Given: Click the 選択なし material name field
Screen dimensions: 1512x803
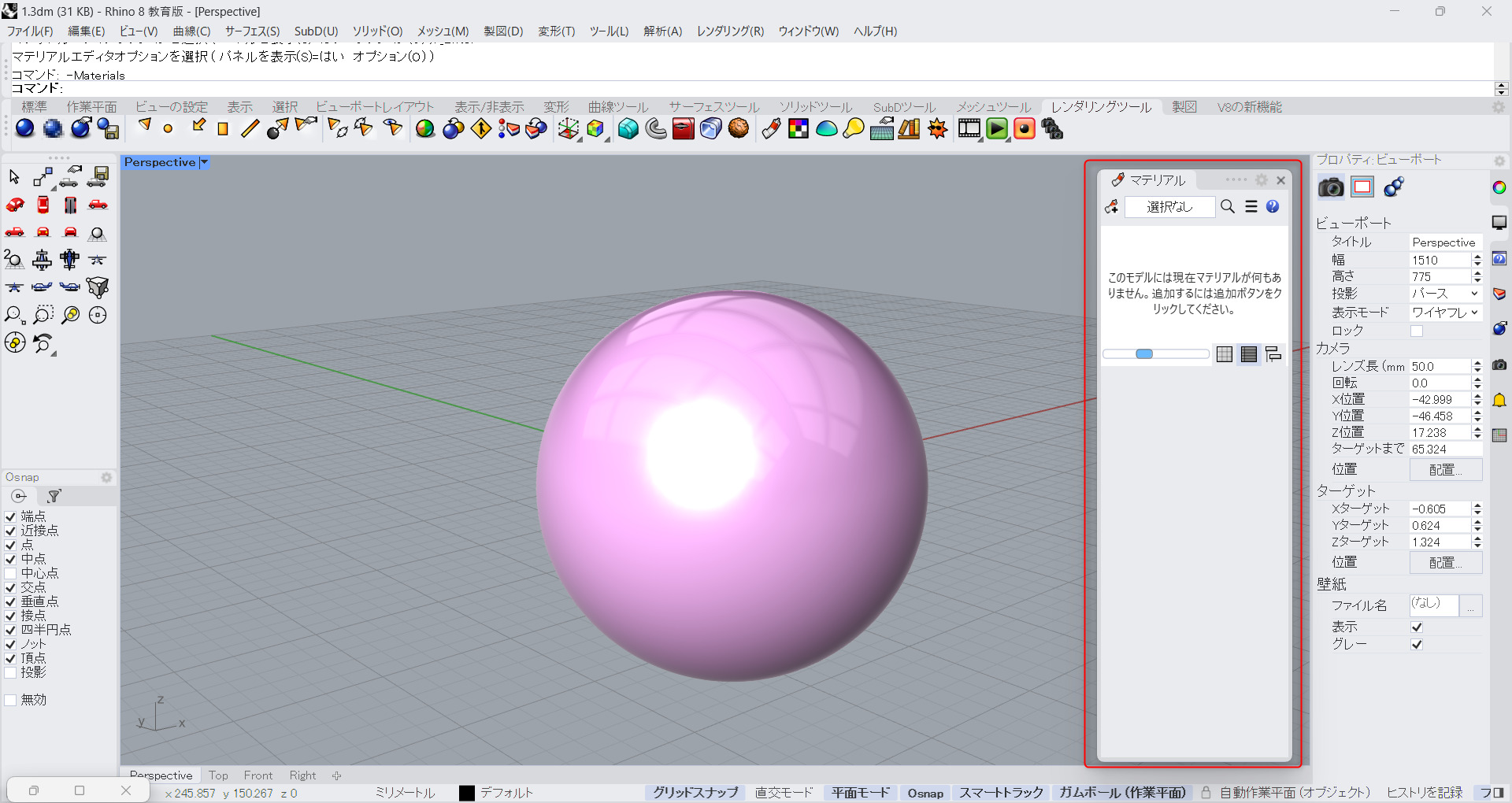Looking at the screenshot, I should tap(1169, 207).
